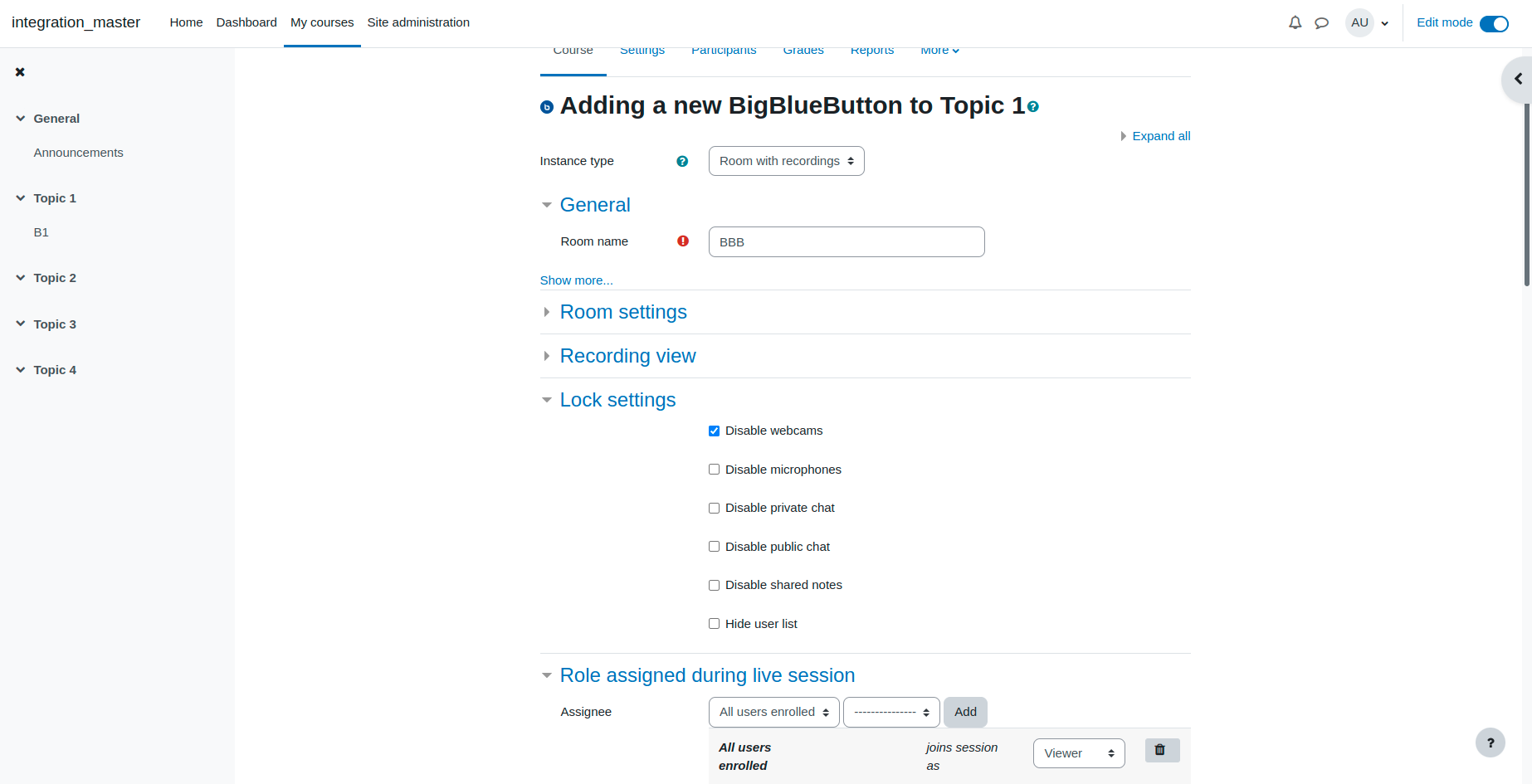Collapse Topic 1 in the course index
Image resolution: width=1532 pixels, height=784 pixels.
click(21, 198)
